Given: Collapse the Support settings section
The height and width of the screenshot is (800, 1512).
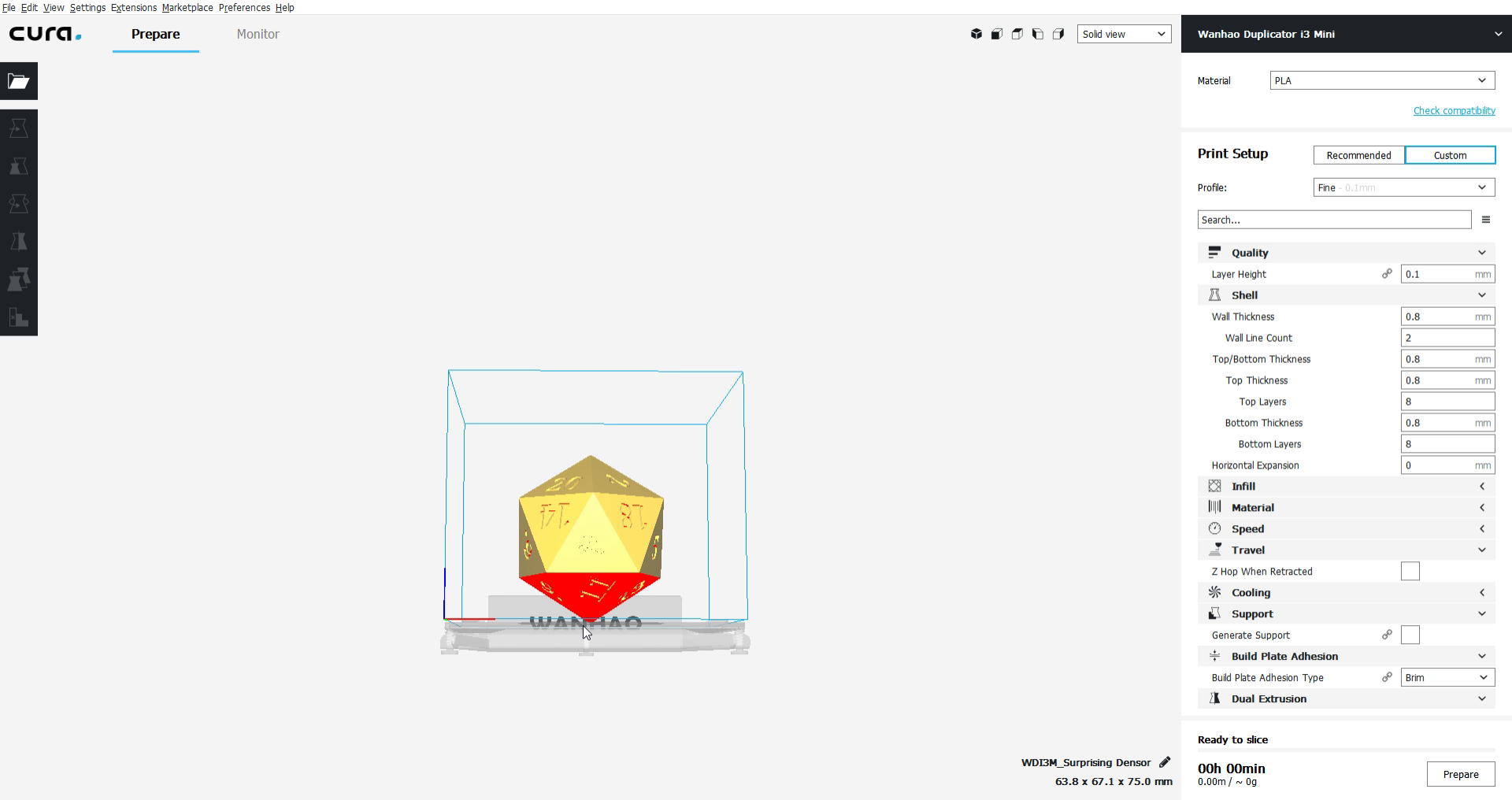Looking at the screenshot, I should (1347, 614).
